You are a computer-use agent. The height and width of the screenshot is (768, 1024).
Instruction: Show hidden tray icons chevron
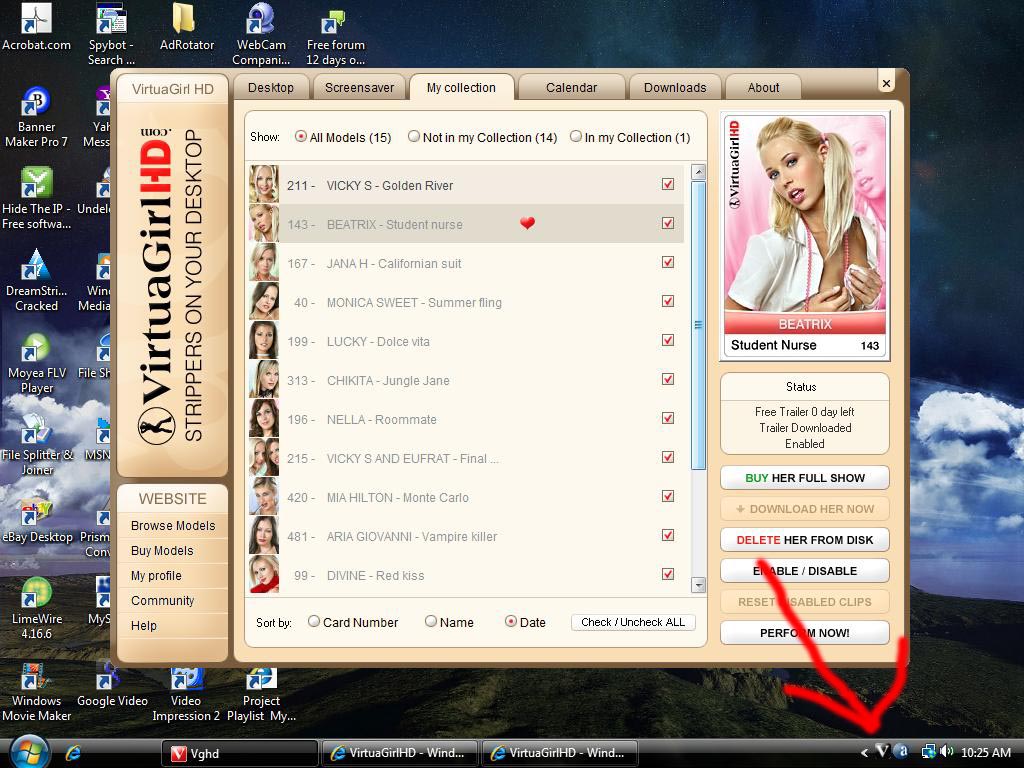[x=864, y=752]
